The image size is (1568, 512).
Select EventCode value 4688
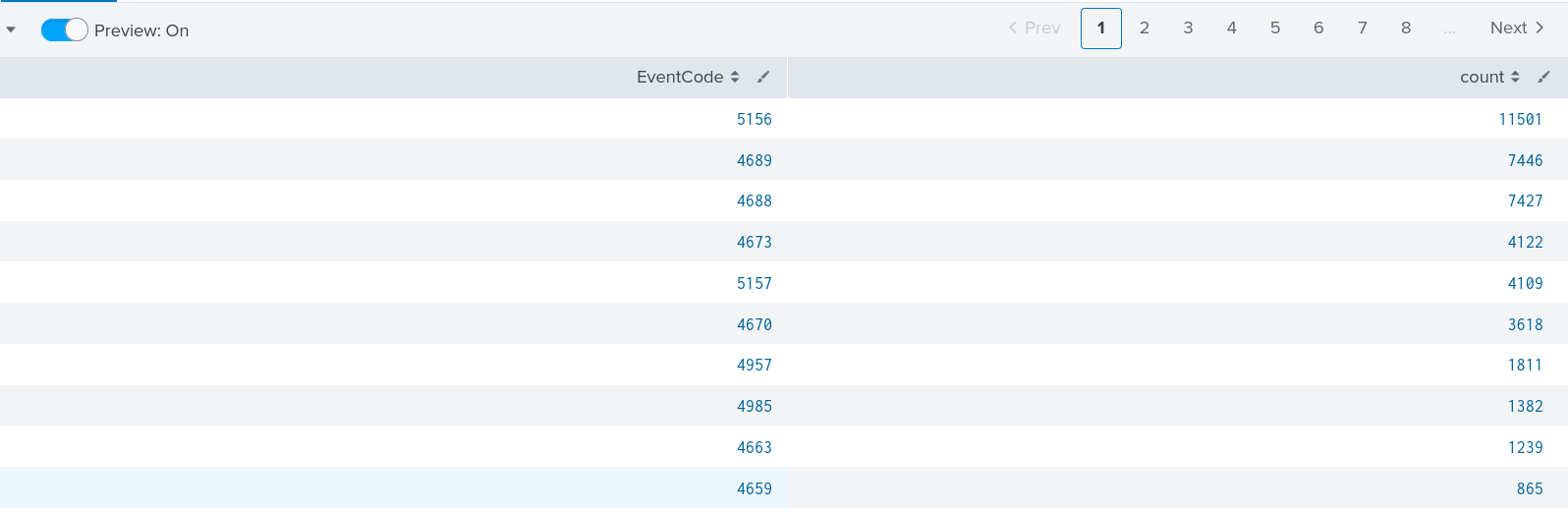tap(755, 200)
